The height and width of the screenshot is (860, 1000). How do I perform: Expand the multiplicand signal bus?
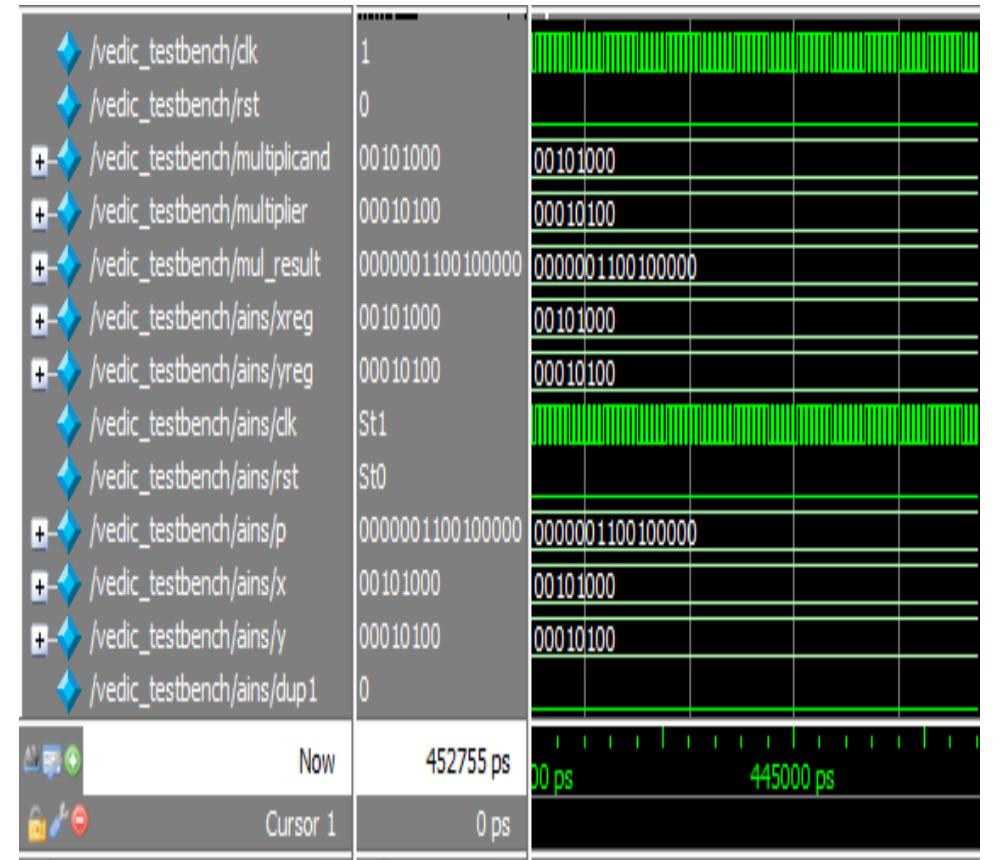pyautogui.click(x=40, y=159)
